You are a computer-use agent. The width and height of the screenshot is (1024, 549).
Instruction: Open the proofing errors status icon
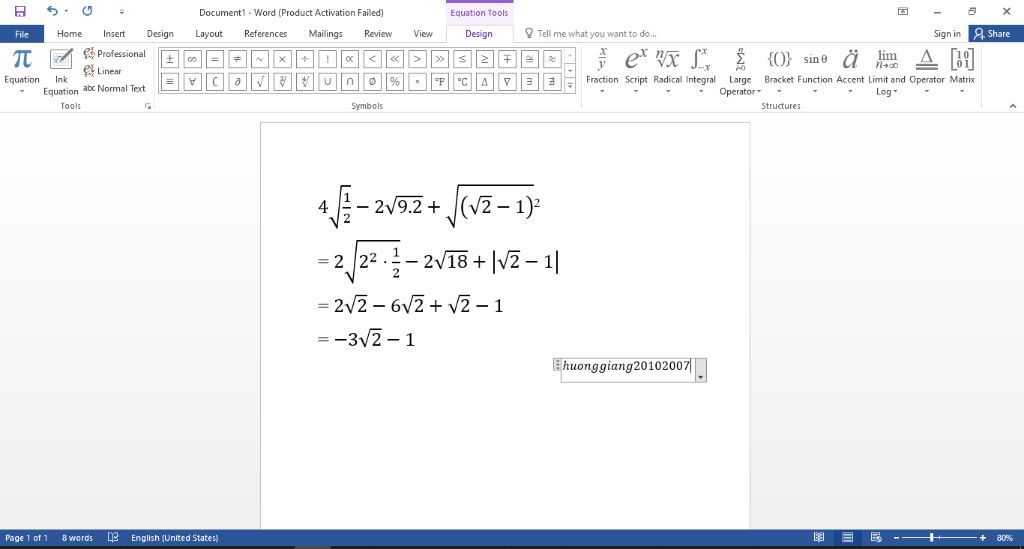tap(113, 537)
